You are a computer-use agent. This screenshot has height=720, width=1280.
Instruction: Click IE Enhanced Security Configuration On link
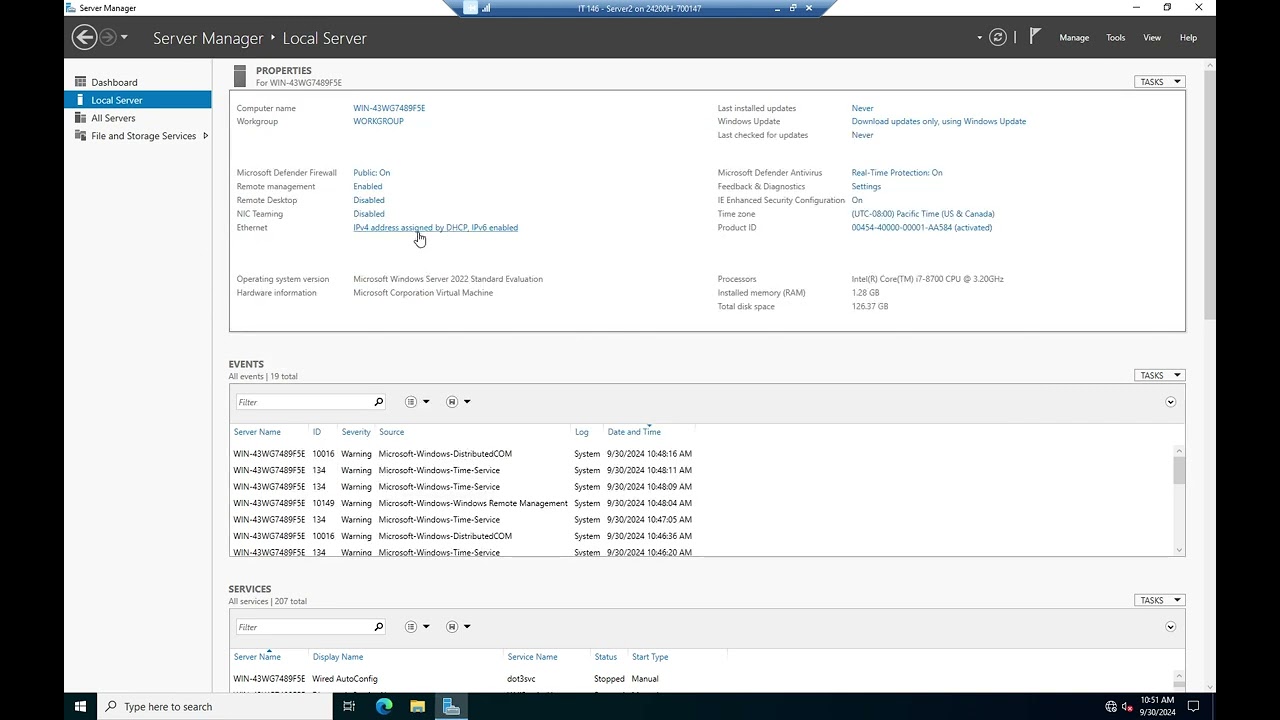pos(857,200)
